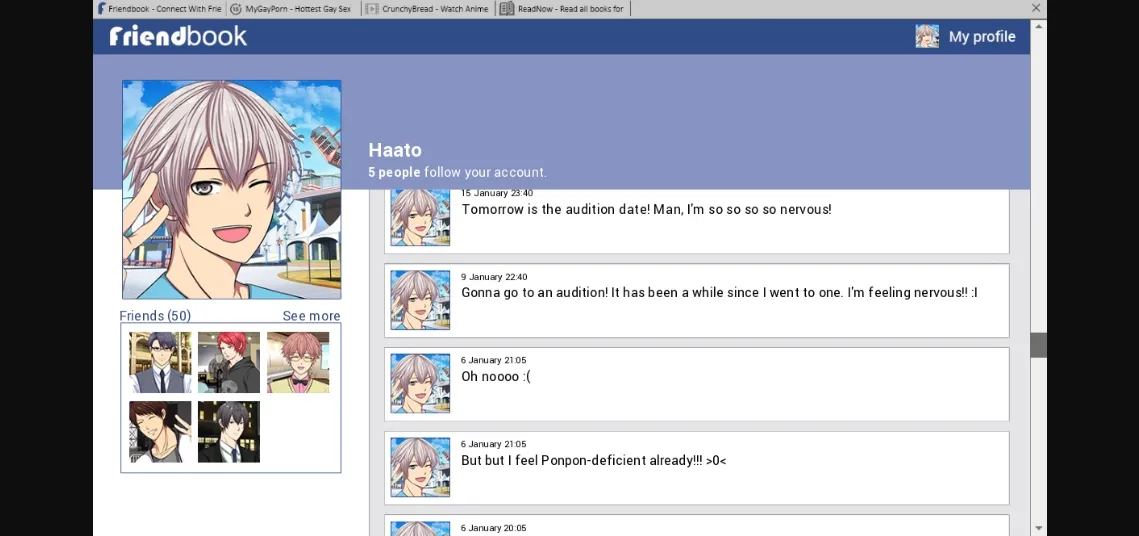
Task: Select the friend with glasses and dark suit
Action: (x=160, y=363)
